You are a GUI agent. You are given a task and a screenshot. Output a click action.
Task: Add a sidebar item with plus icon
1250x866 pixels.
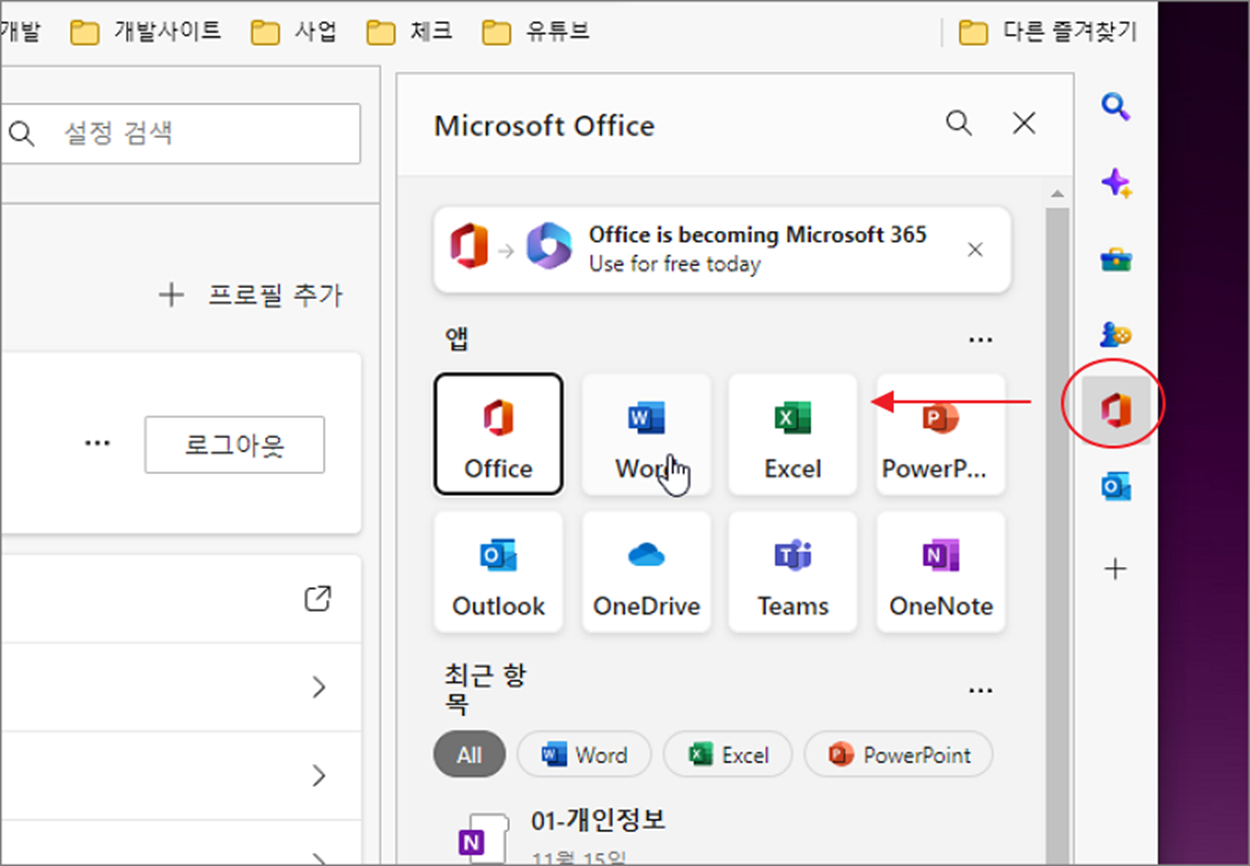pyautogui.click(x=1116, y=569)
